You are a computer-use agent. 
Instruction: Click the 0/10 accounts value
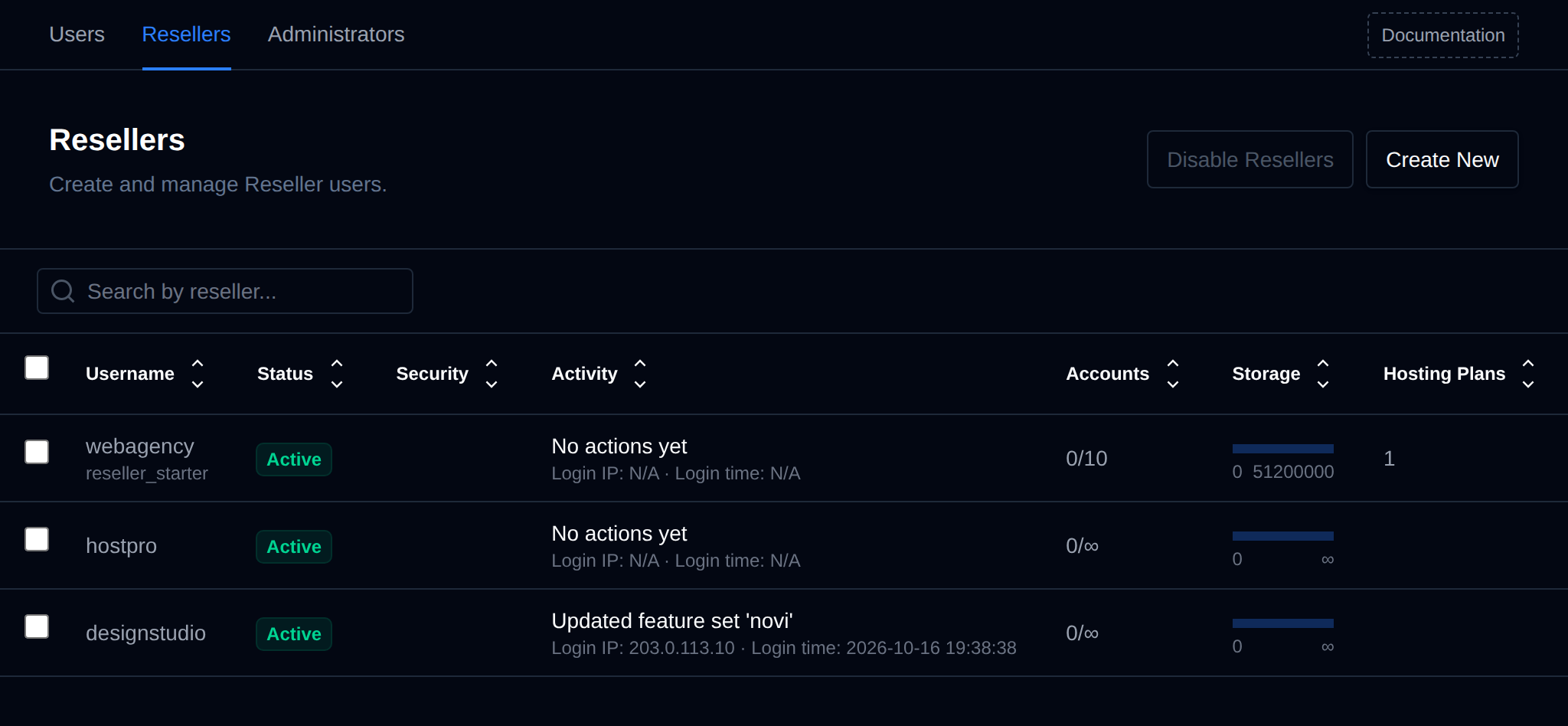1086,458
